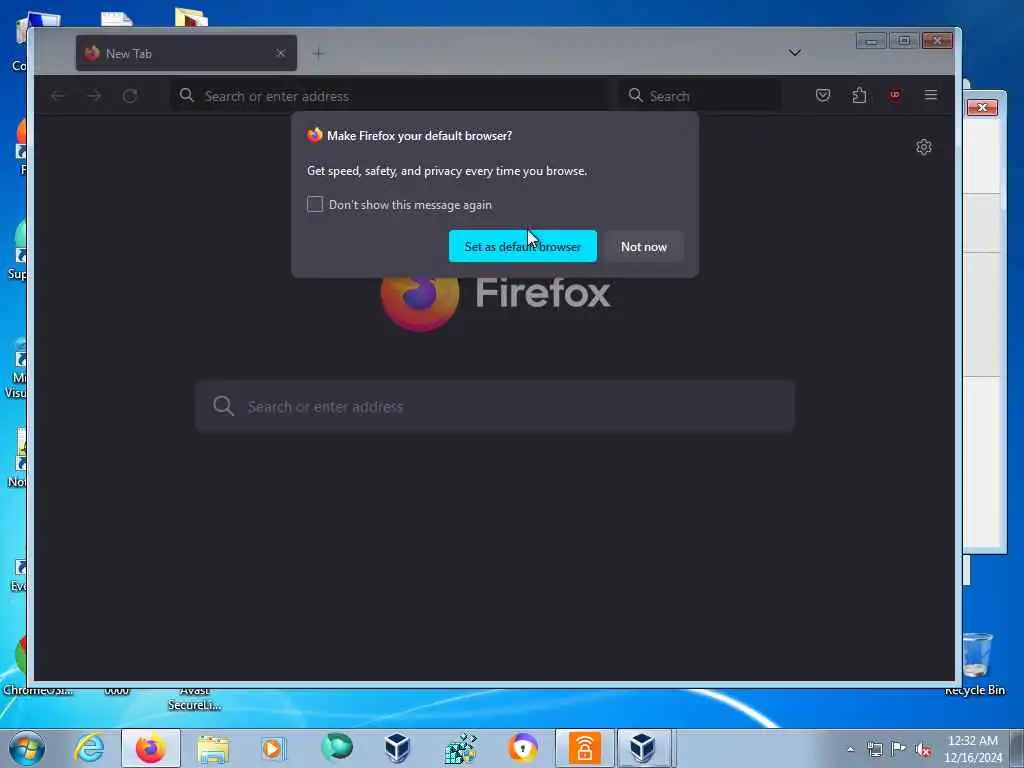Image resolution: width=1024 pixels, height=768 pixels.
Task: Open Windows Explorer from the taskbar
Action: click(213, 749)
